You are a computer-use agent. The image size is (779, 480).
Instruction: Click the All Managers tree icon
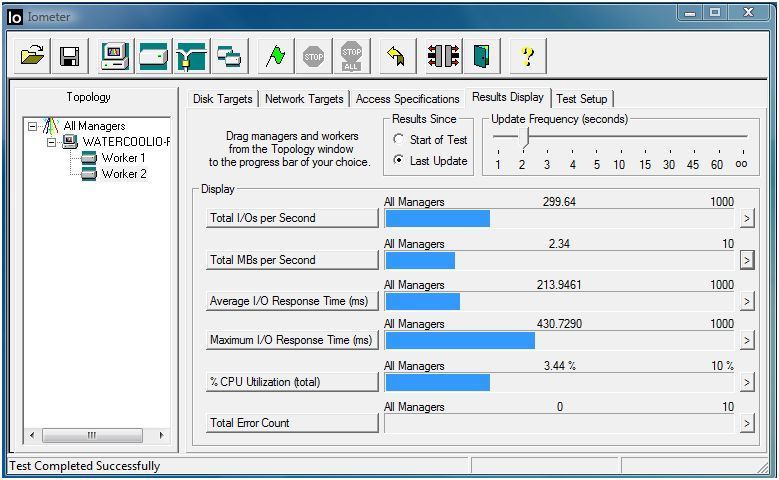[51, 126]
